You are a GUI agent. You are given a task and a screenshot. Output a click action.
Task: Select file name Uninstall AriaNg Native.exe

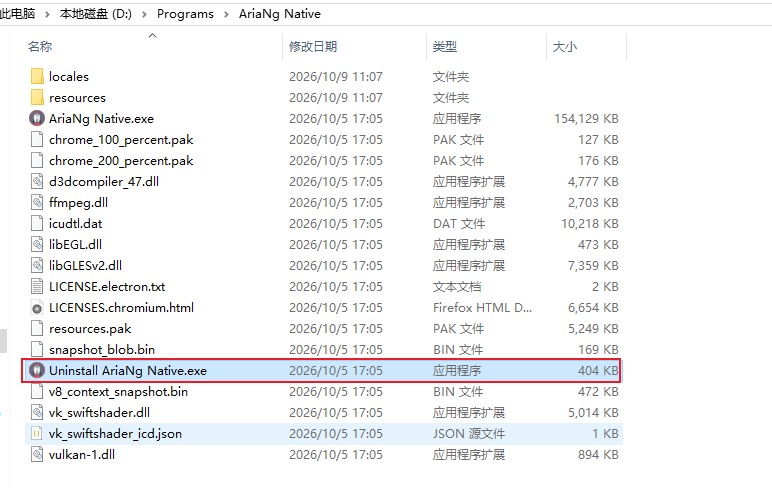pyautogui.click(x=128, y=370)
